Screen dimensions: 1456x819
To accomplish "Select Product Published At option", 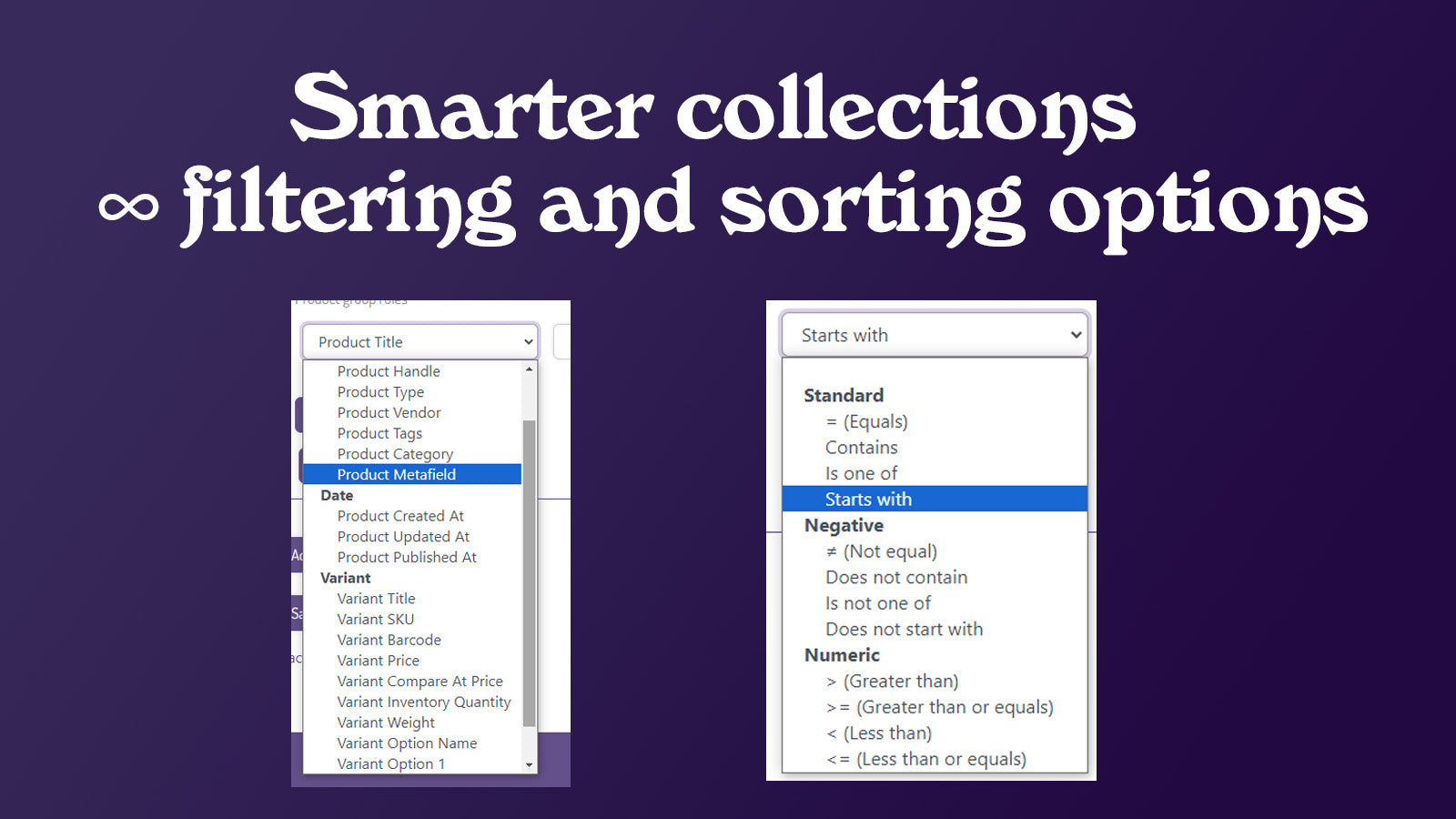I will (x=406, y=557).
